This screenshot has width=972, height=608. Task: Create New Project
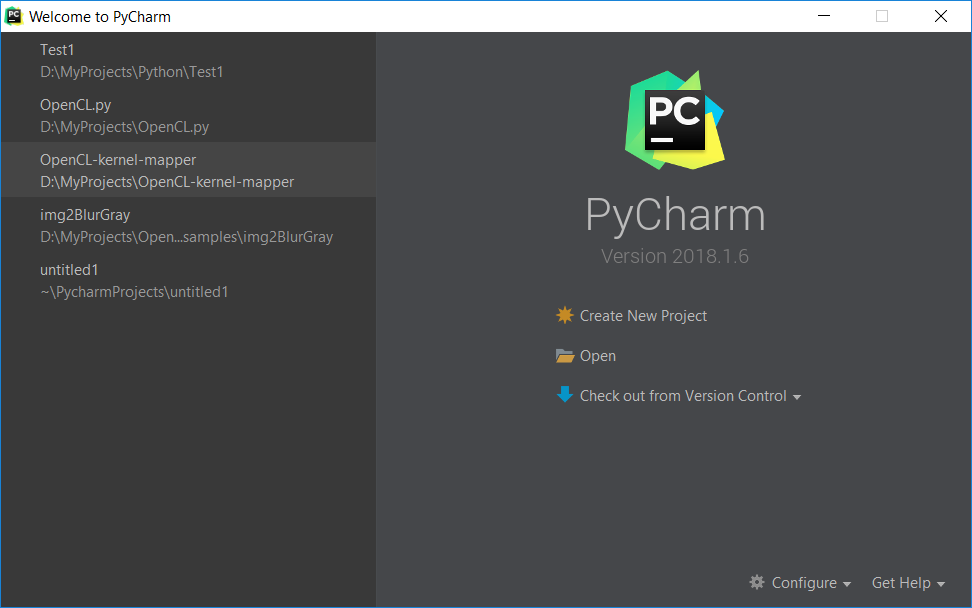[x=643, y=315]
